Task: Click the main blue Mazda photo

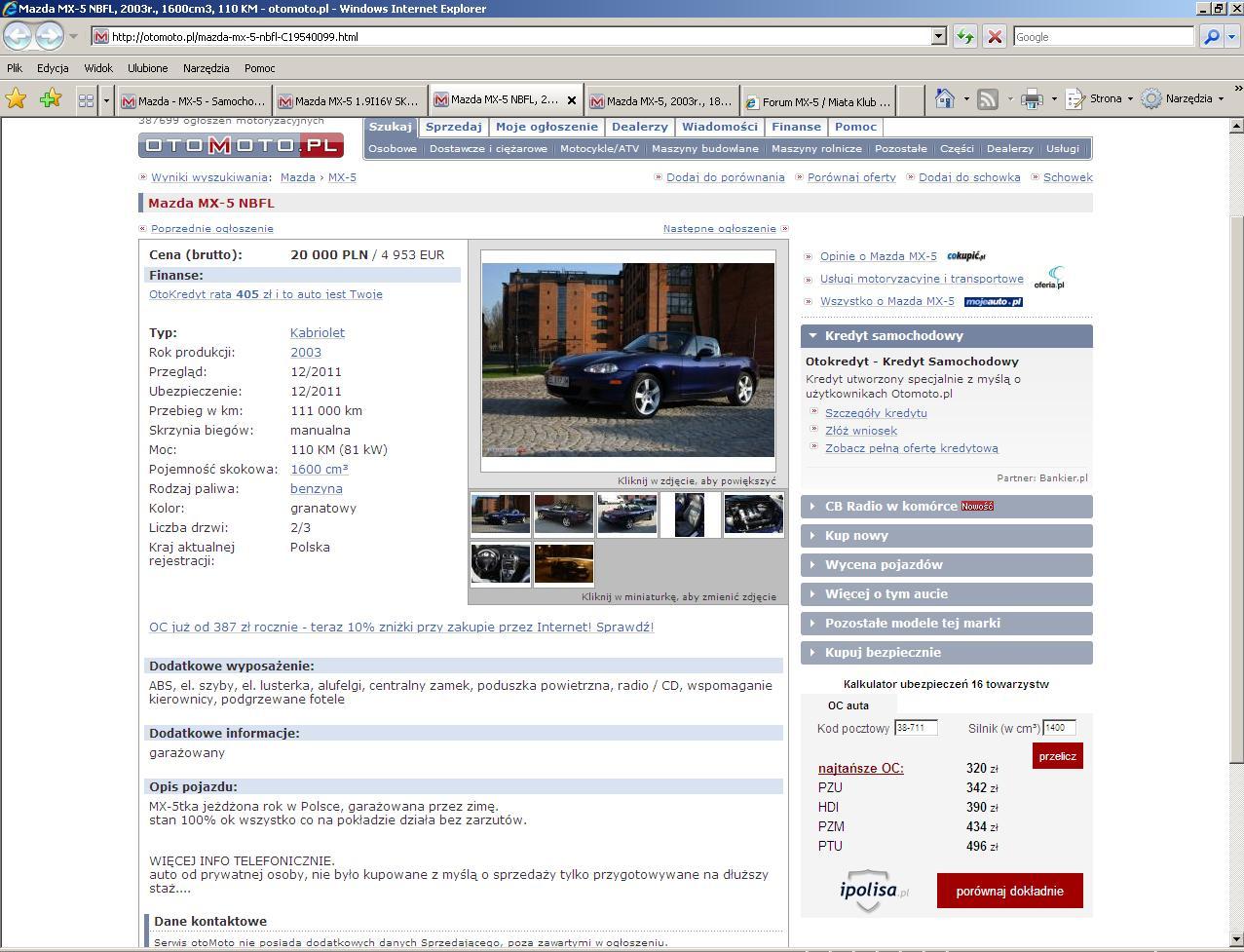Action: pos(628,360)
